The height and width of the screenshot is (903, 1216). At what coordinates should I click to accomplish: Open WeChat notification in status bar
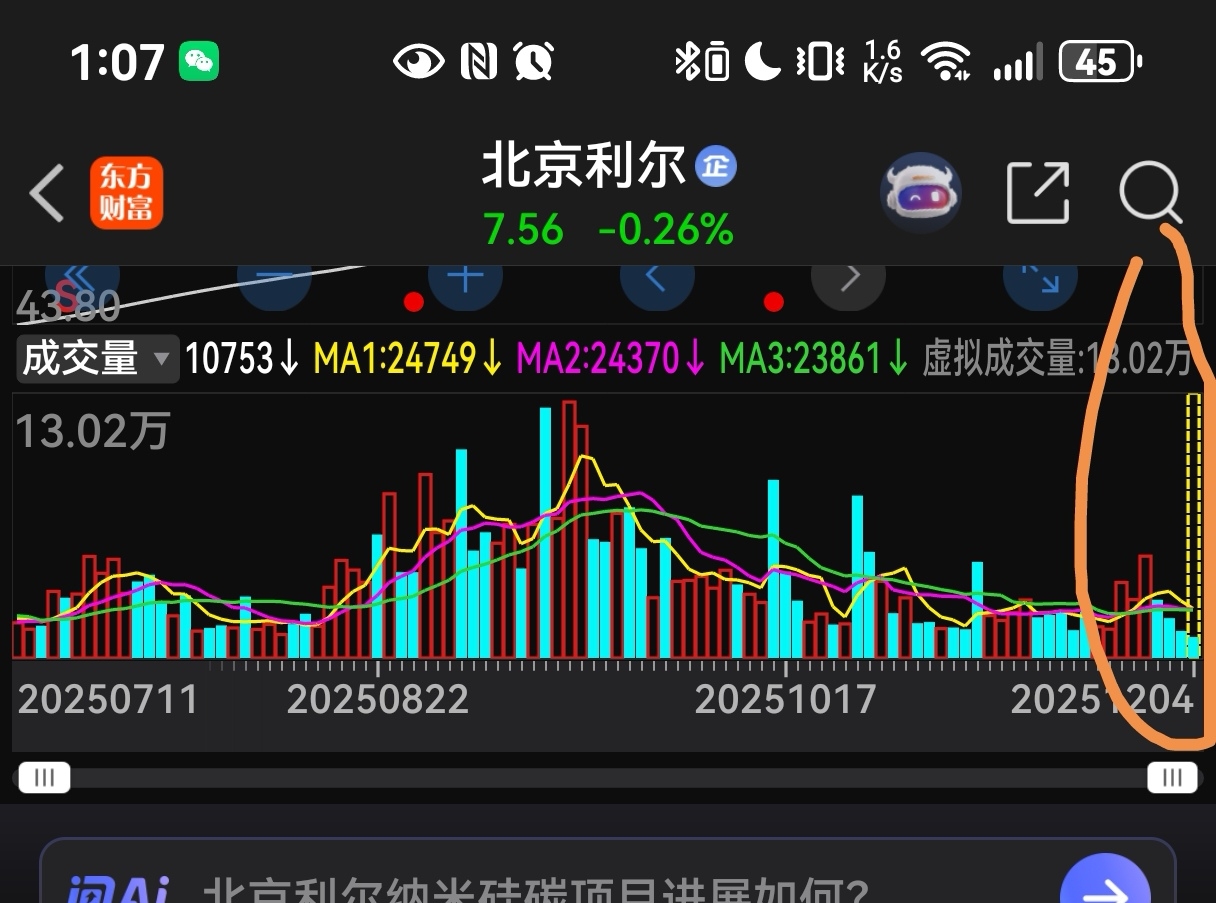pyautogui.click(x=199, y=63)
